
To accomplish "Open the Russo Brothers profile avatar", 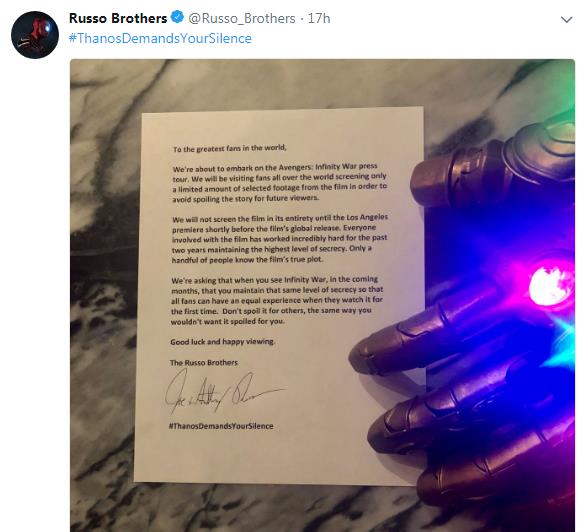I will (x=35, y=35).
